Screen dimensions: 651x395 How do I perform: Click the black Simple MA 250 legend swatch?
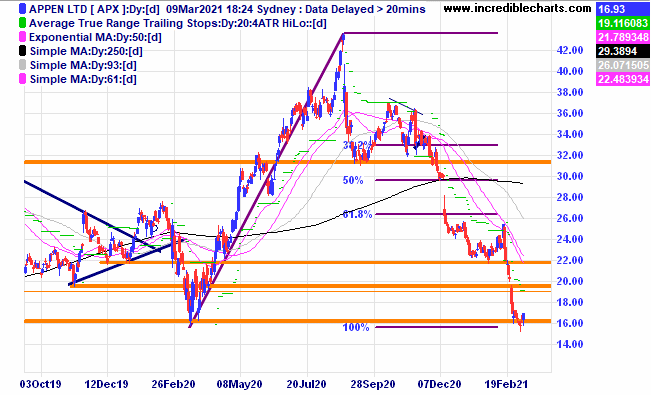(x=22, y=51)
